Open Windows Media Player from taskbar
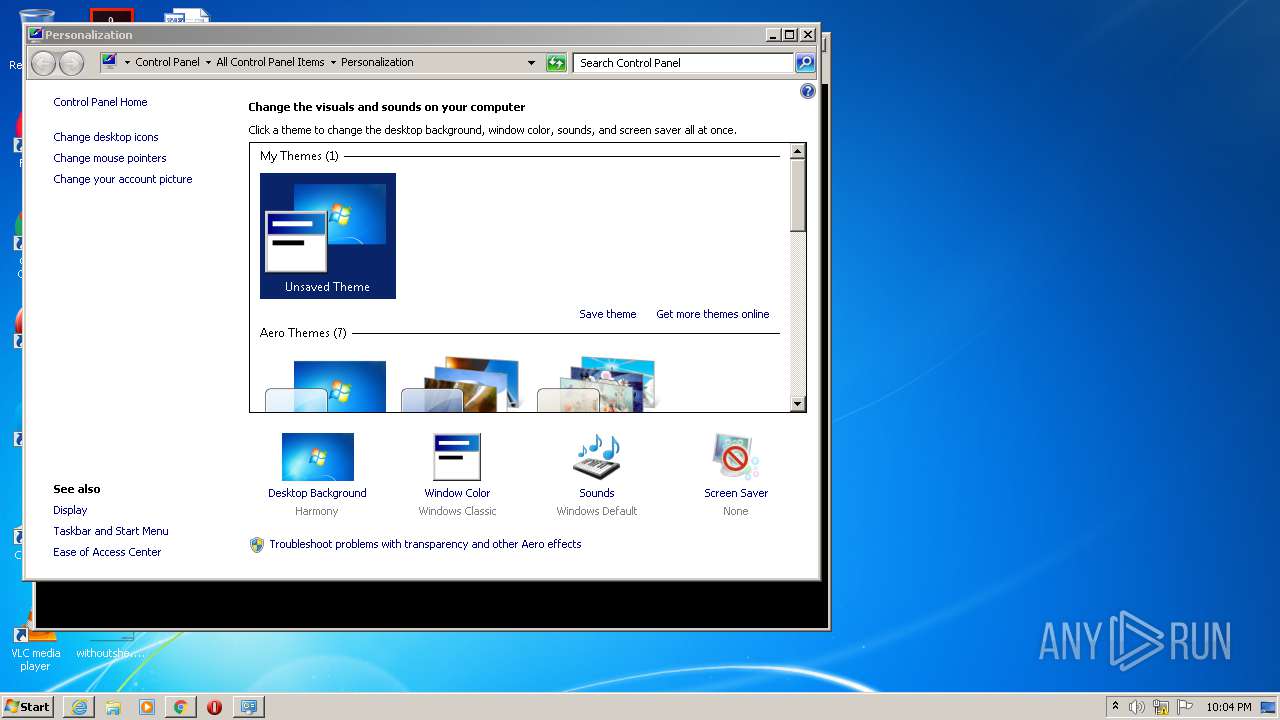This screenshot has width=1280, height=720. (147, 707)
